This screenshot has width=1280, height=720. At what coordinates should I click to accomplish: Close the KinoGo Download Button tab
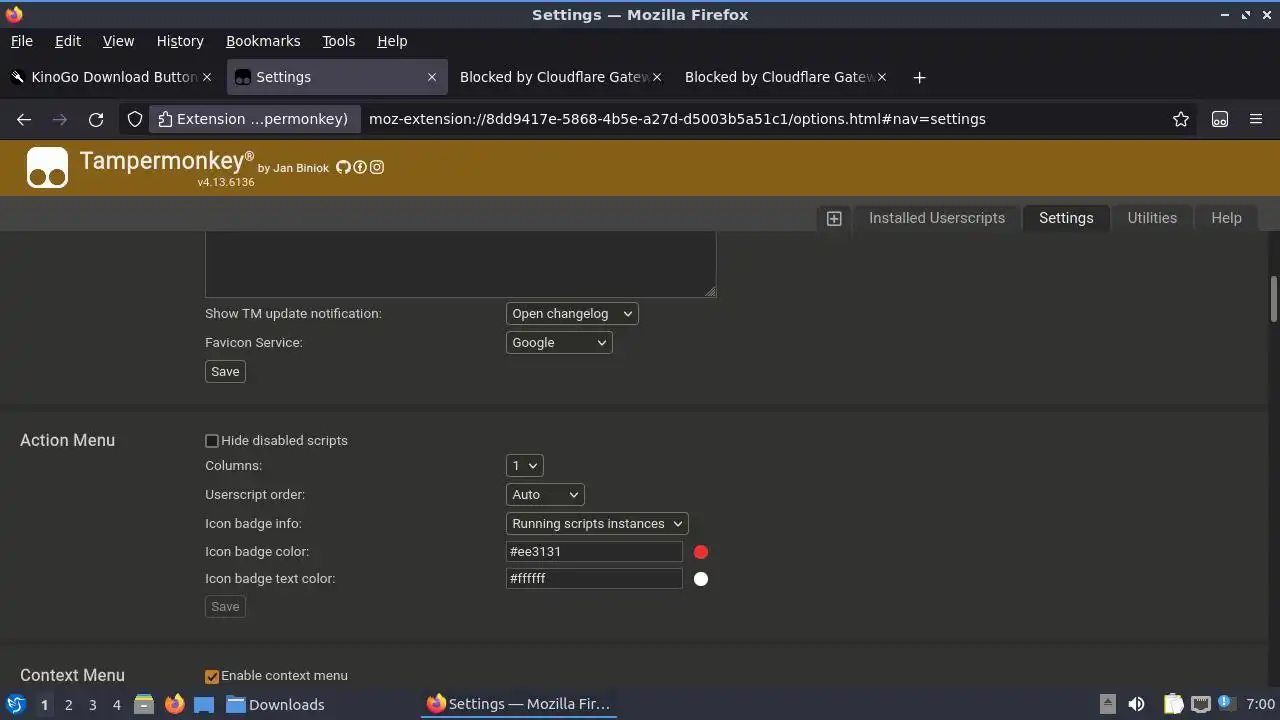click(207, 77)
